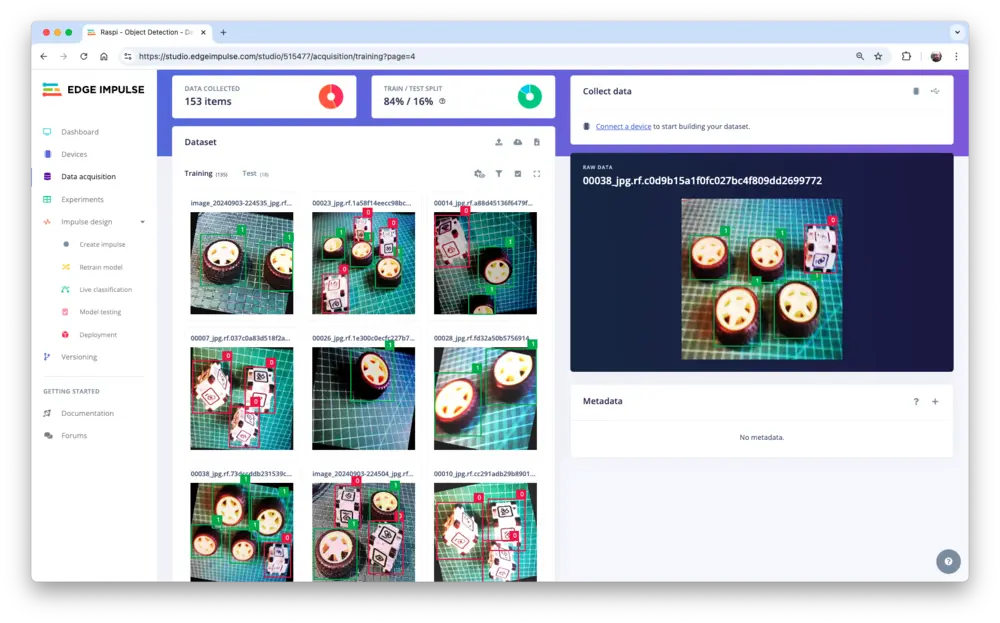Click the cloud storage icon in Dataset header

[x=518, y=142]
